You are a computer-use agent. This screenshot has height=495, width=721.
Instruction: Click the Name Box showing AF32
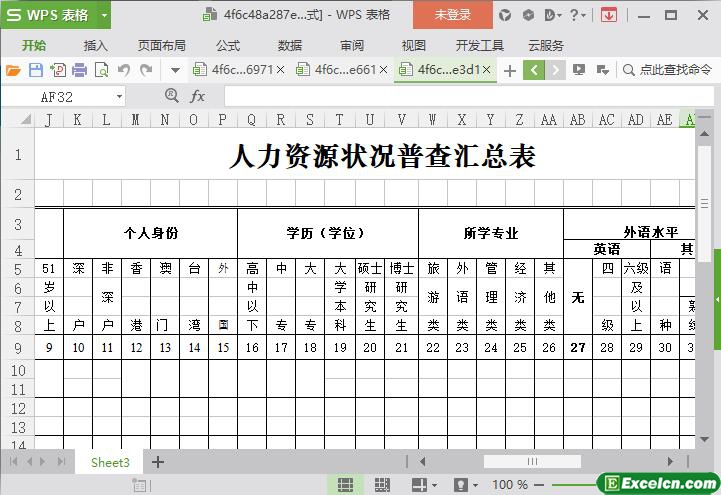[57, 97]
